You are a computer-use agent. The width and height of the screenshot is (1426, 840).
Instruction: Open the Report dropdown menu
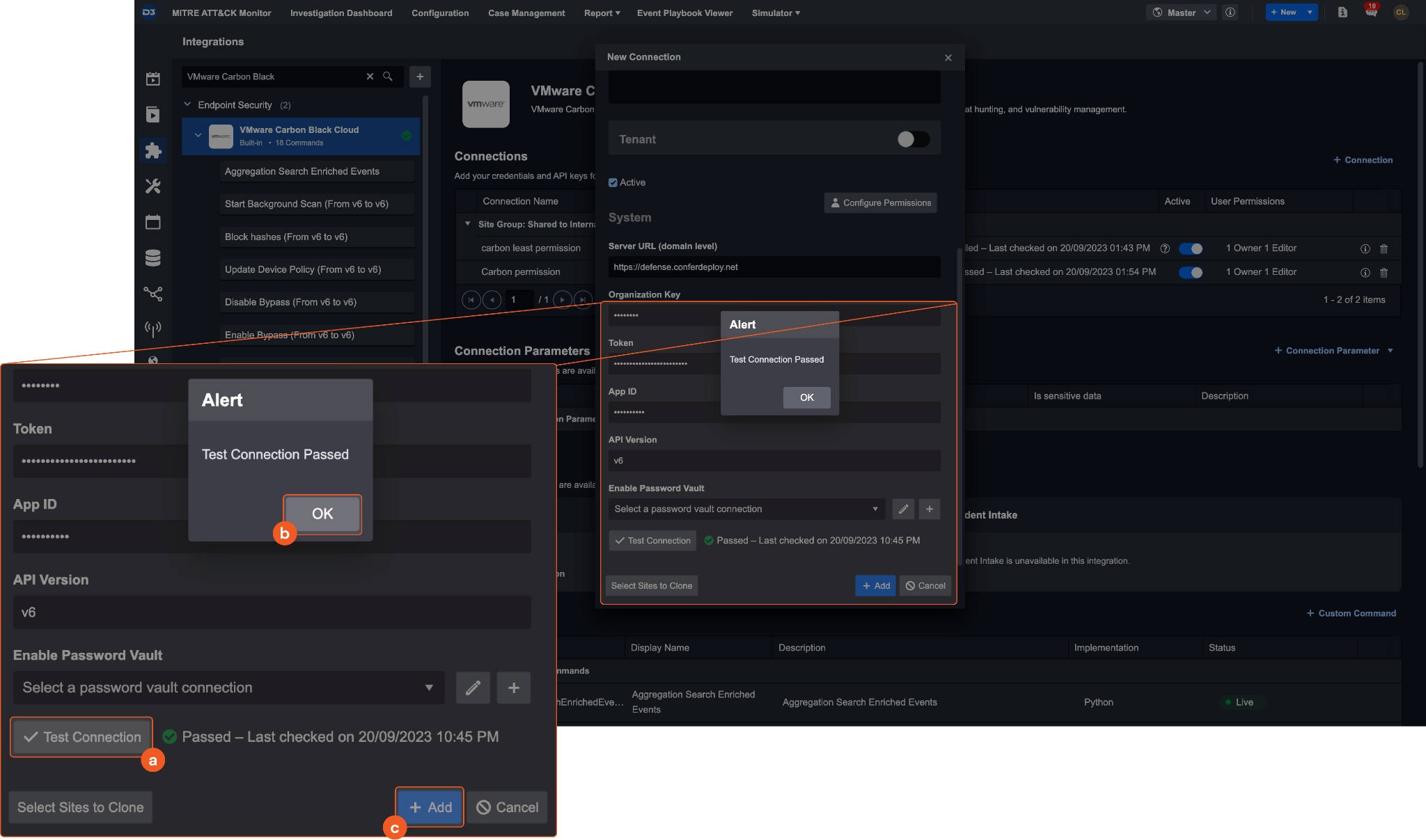[x=602, y=13]
